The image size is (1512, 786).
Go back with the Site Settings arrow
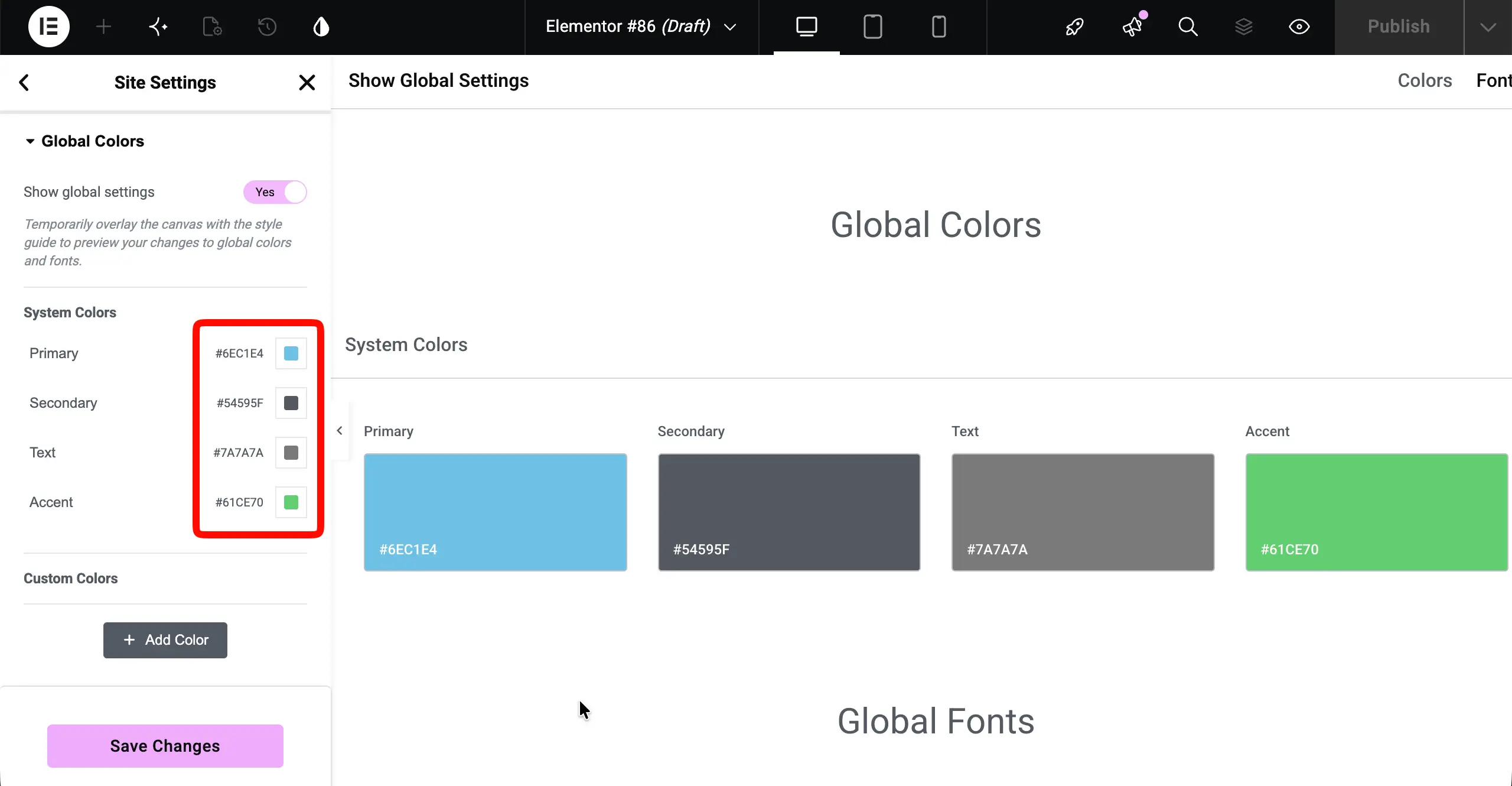click(24, 82)
